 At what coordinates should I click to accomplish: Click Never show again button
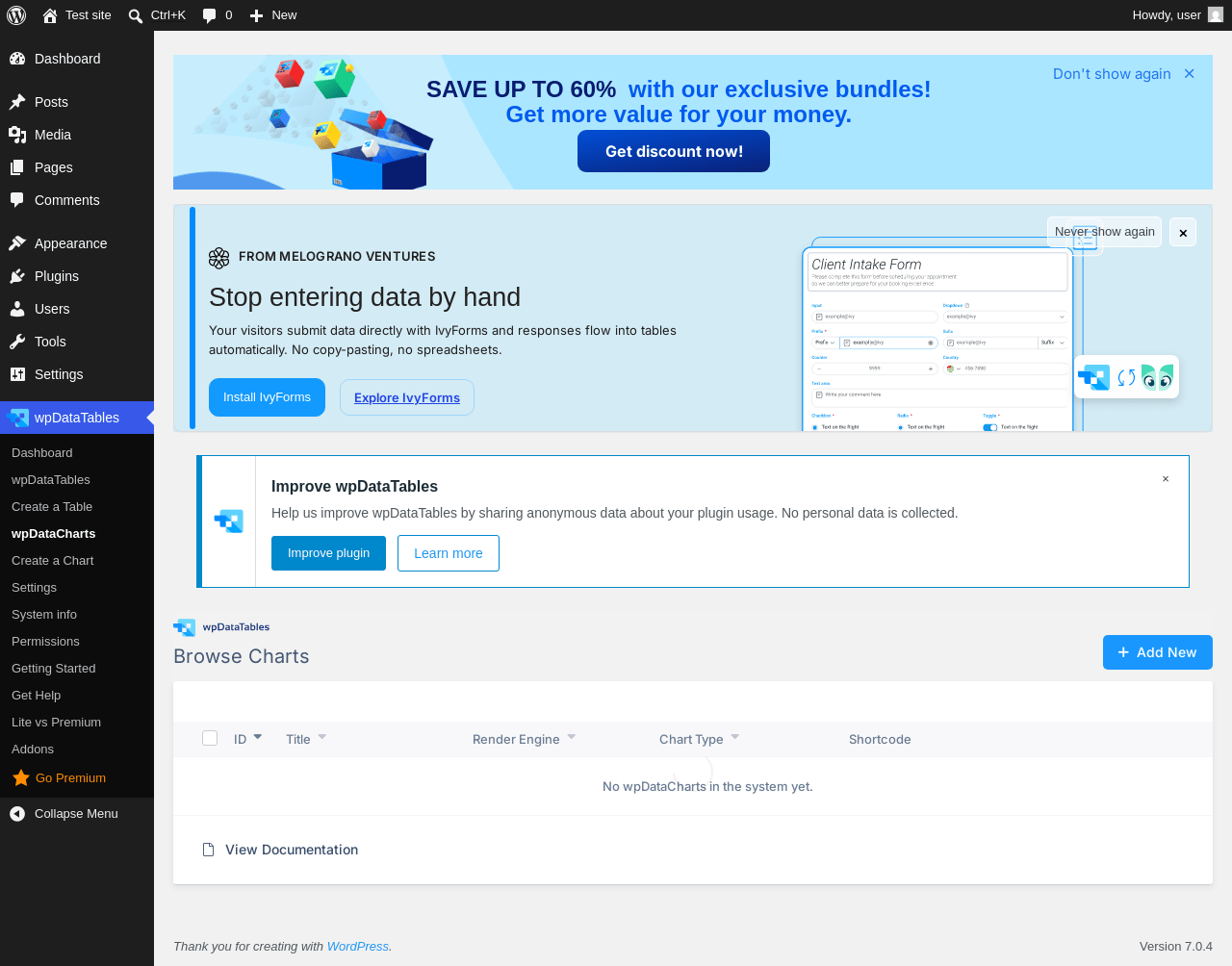point(1104,232)
